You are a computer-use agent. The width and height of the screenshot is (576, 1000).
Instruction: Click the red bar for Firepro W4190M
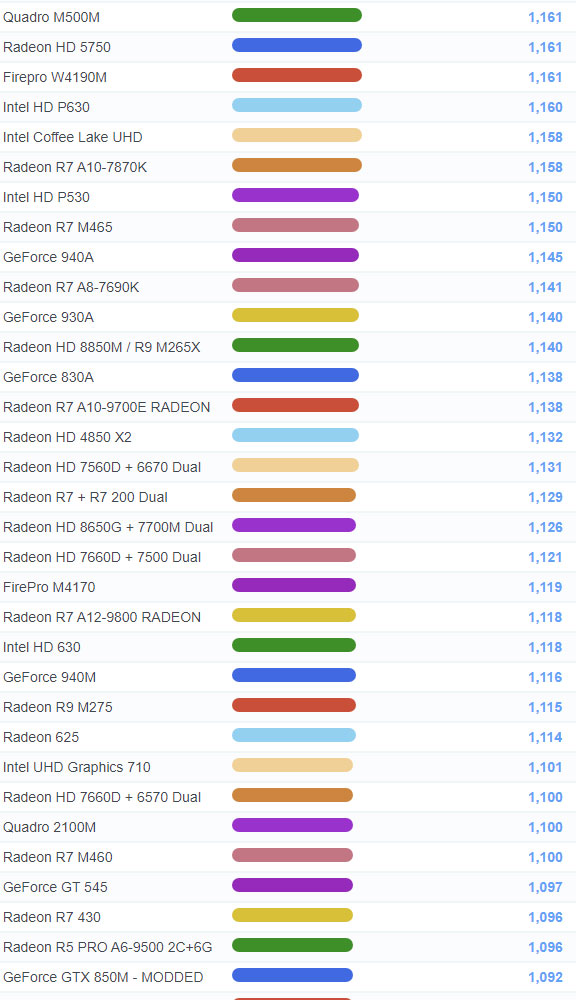coord(297,75)
